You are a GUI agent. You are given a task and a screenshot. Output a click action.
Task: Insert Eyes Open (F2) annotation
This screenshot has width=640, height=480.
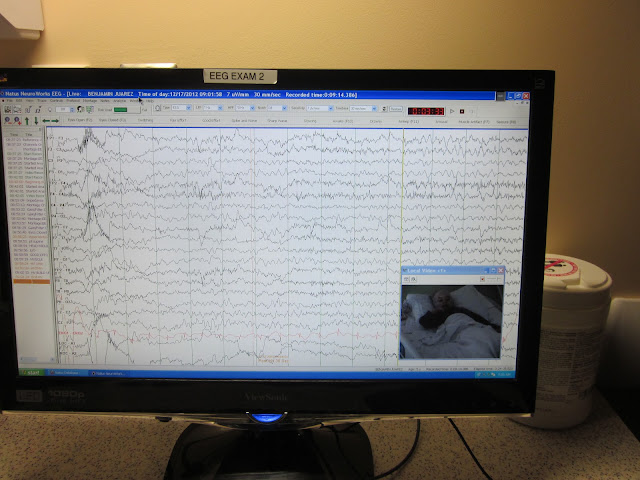coord(80,120)
